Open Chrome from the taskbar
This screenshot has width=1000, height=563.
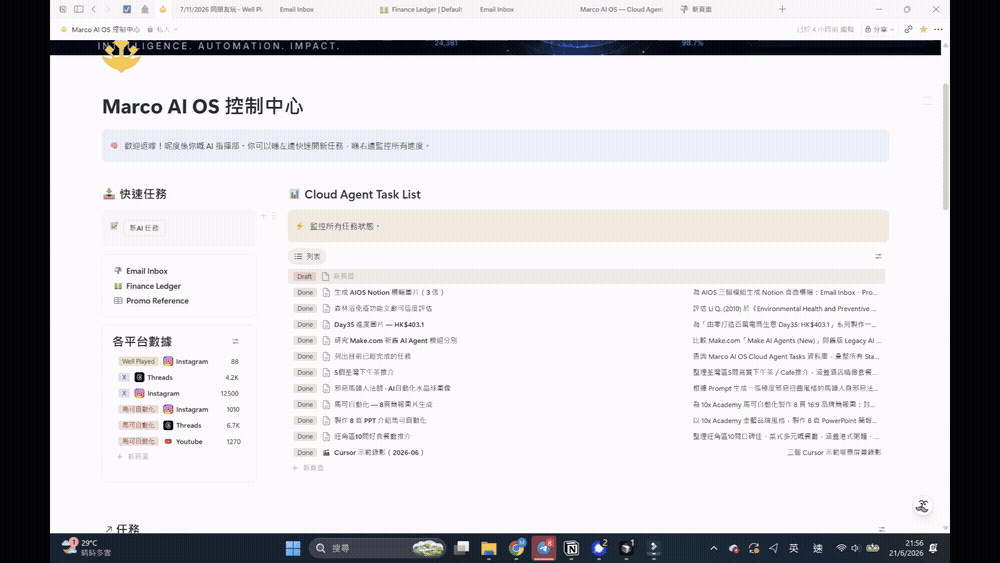517,548
